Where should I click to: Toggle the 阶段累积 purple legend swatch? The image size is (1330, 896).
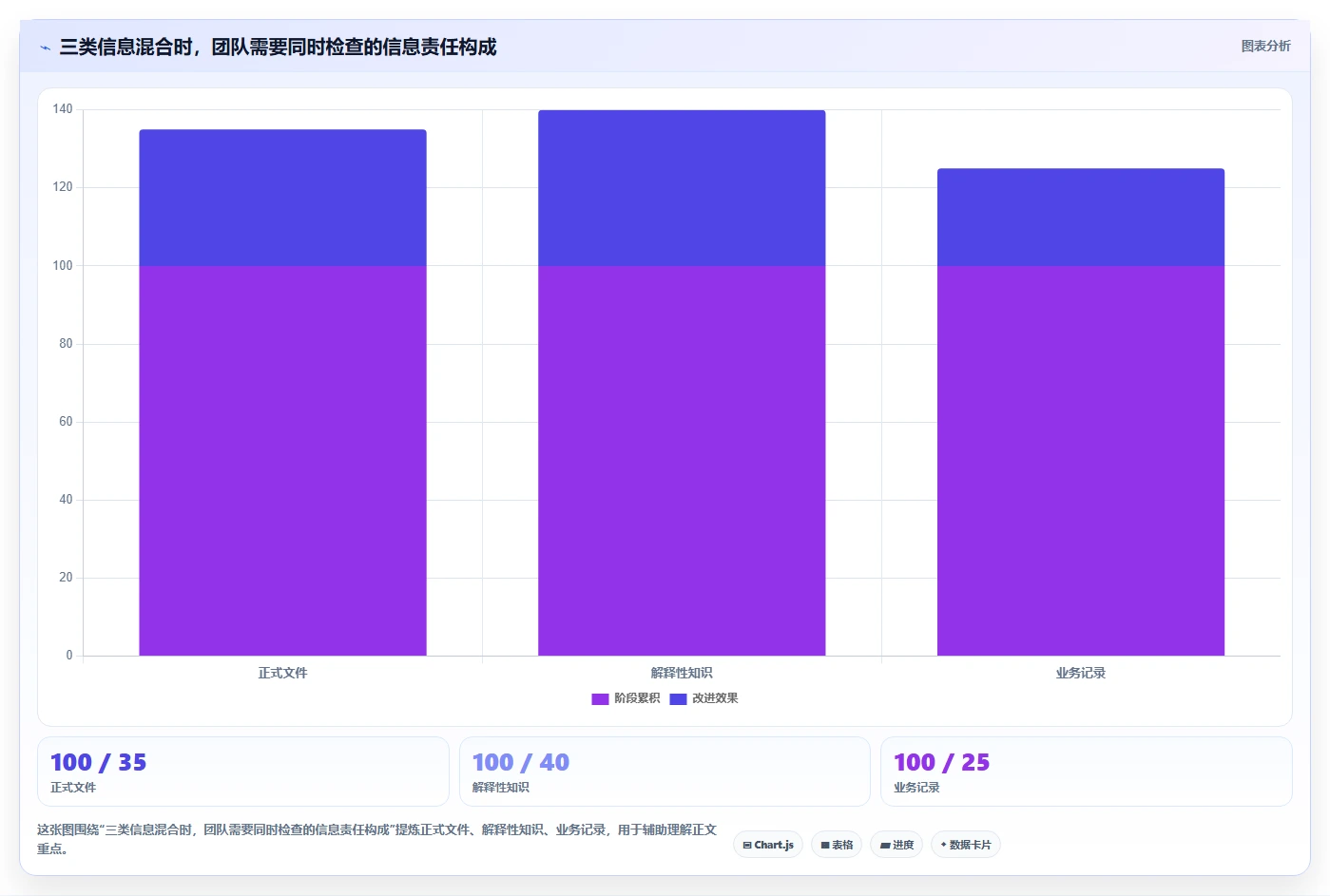[600, 698]
